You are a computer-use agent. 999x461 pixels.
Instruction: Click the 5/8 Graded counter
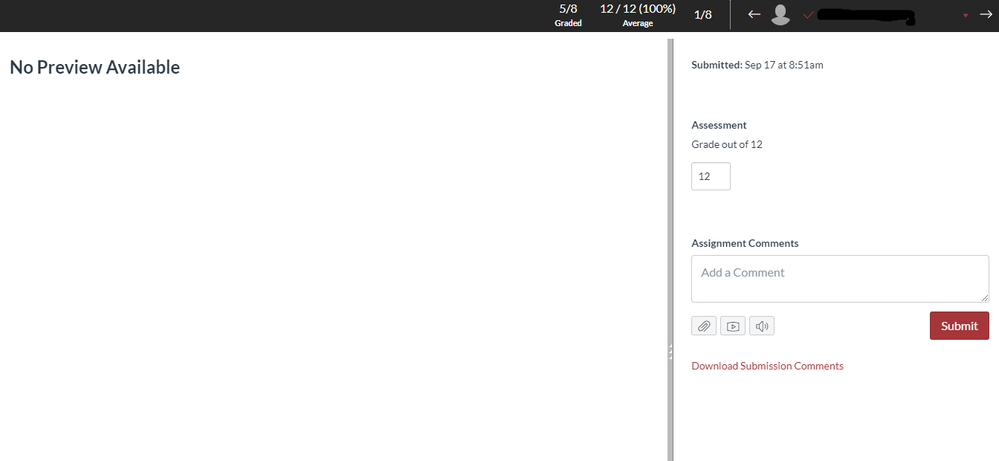pyautogui.click(x=568, y=15)
